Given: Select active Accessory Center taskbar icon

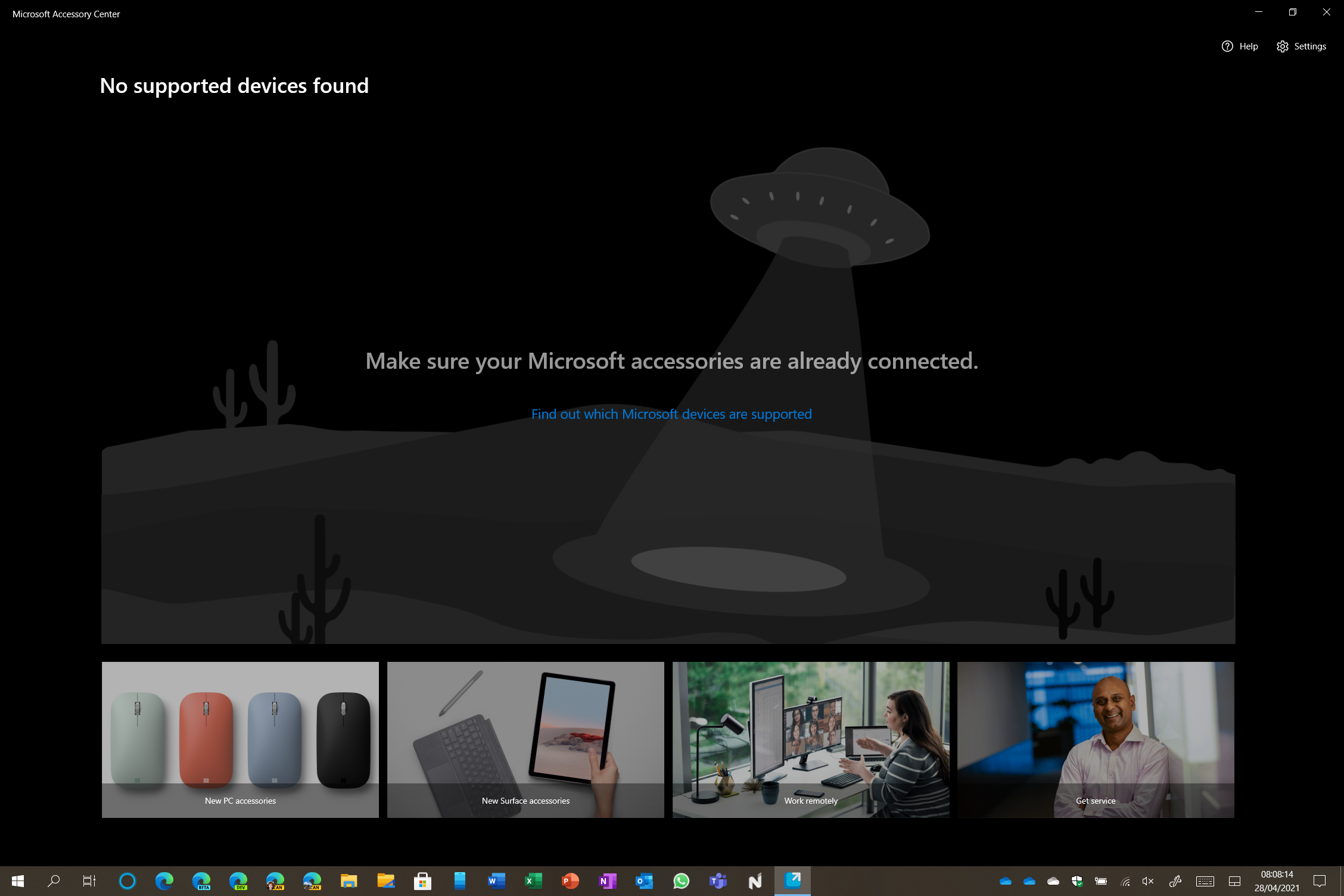Looking at the screenshot, I should [792, 881].
